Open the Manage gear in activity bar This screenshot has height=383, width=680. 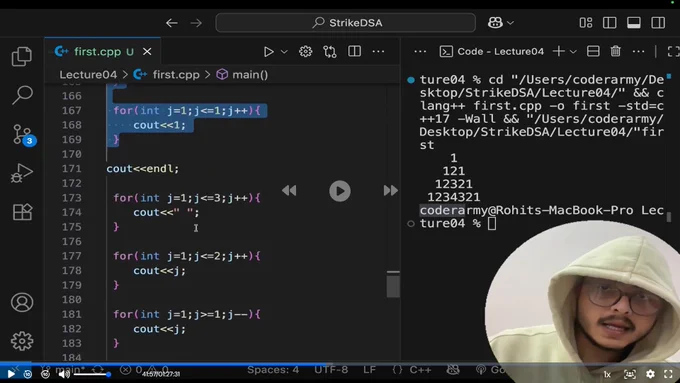(22, 341)
